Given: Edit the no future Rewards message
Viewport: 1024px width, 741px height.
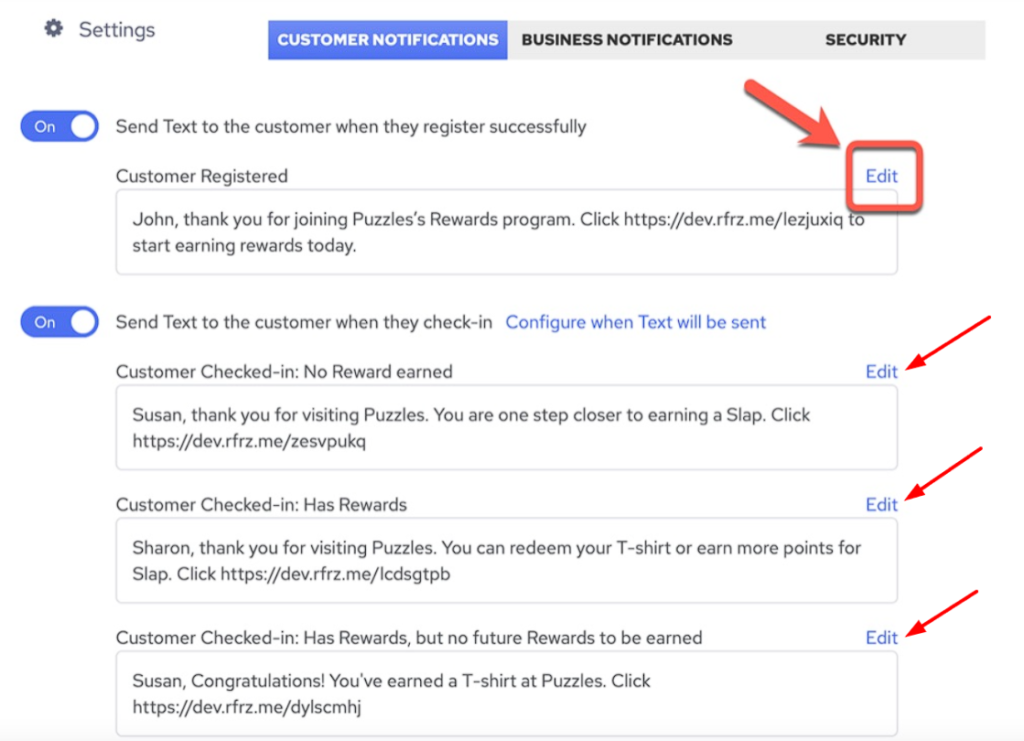Looking at the screenshot, I should [x=881, y=638].
